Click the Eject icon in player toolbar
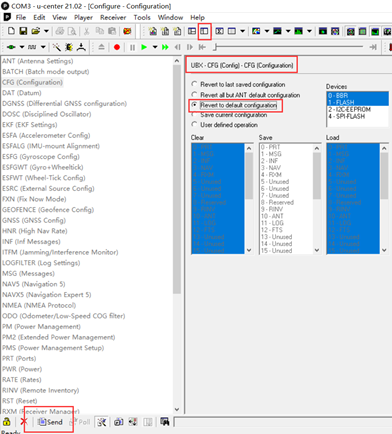This screenshot has width=392, height=434. 101,47
